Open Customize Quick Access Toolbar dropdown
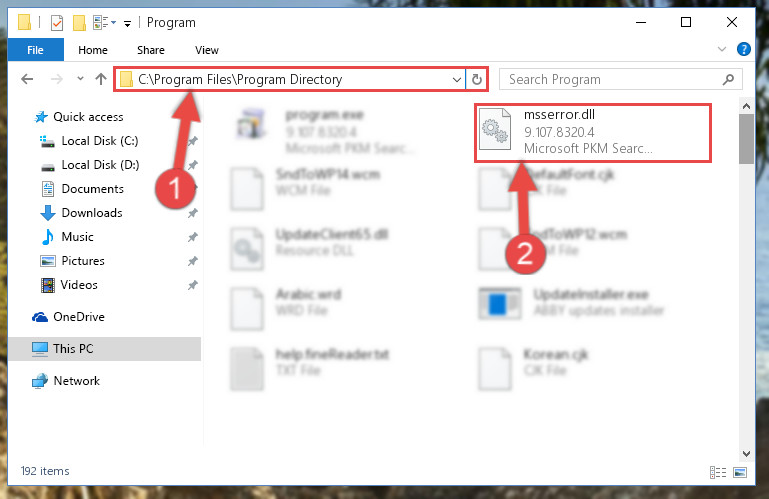Screen dimensions: 769x499 pyautogui.click(x=127, y=24)
